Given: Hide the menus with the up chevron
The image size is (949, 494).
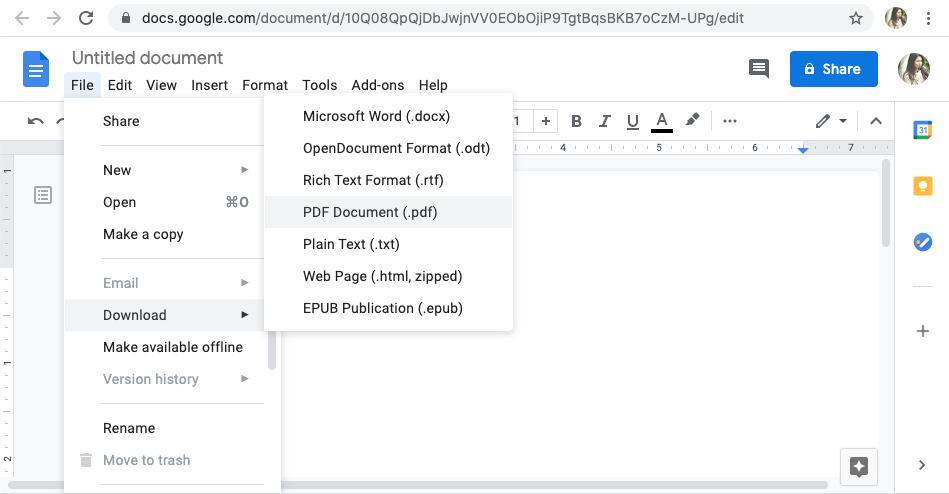Looking at the screenshot, I should tap(876, 121).
